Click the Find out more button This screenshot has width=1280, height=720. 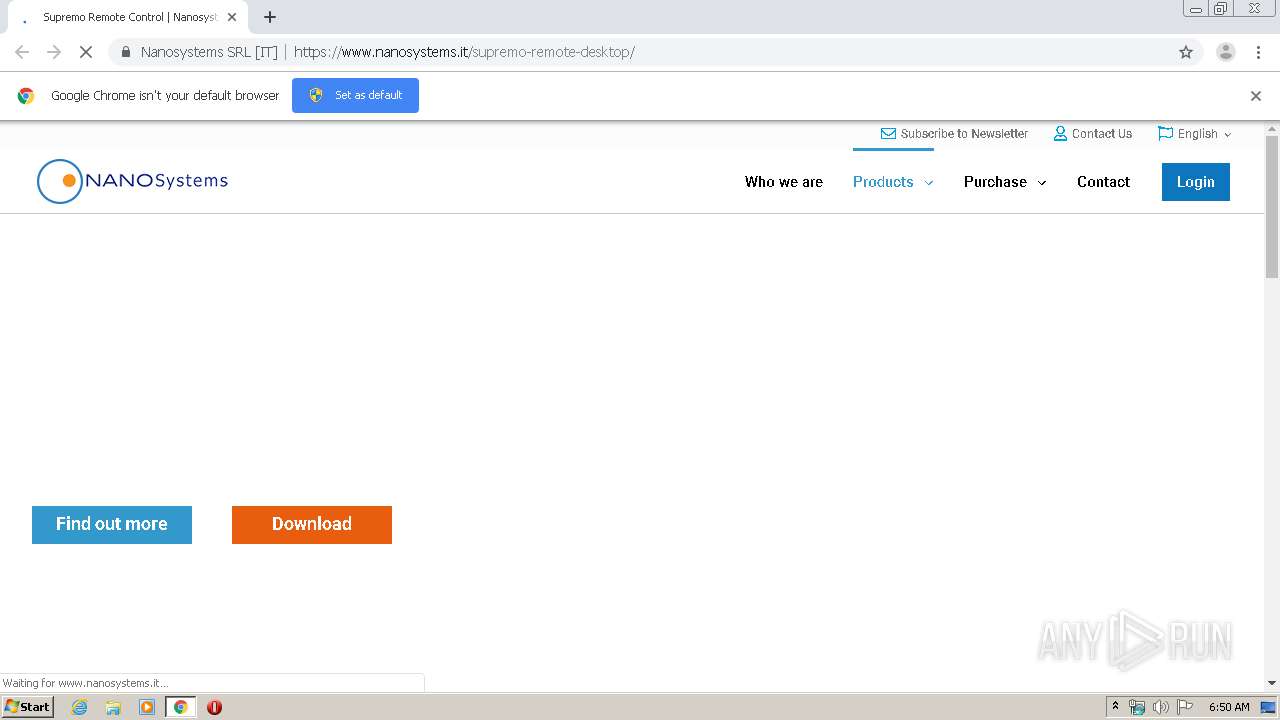click(x=112, y=525)
